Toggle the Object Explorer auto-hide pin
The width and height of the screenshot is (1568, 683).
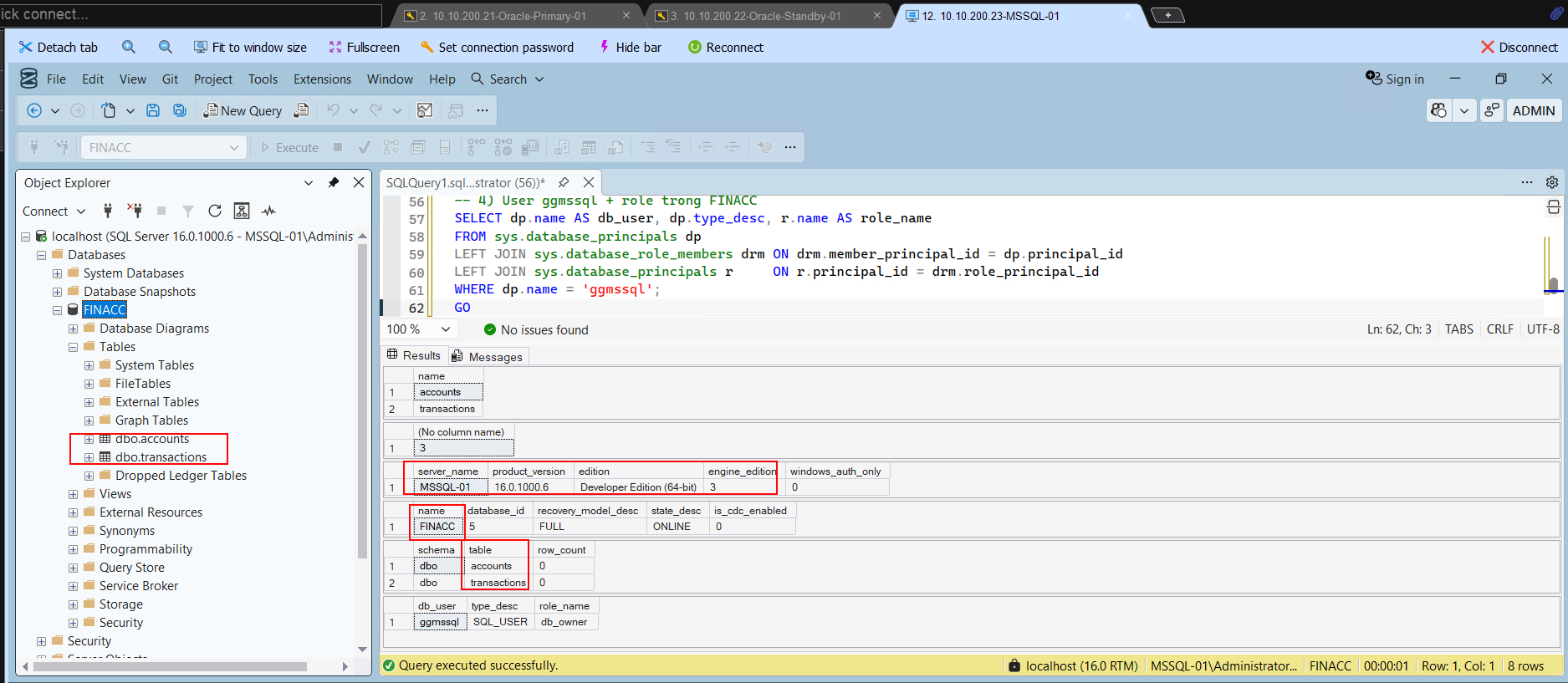[x=334, y=182]
